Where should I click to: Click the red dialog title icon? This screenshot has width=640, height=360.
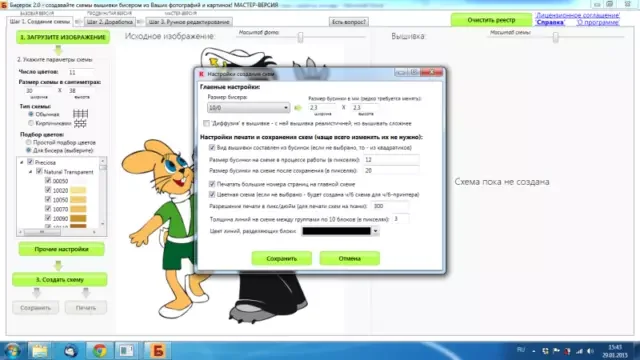click(x=201, y=74)
